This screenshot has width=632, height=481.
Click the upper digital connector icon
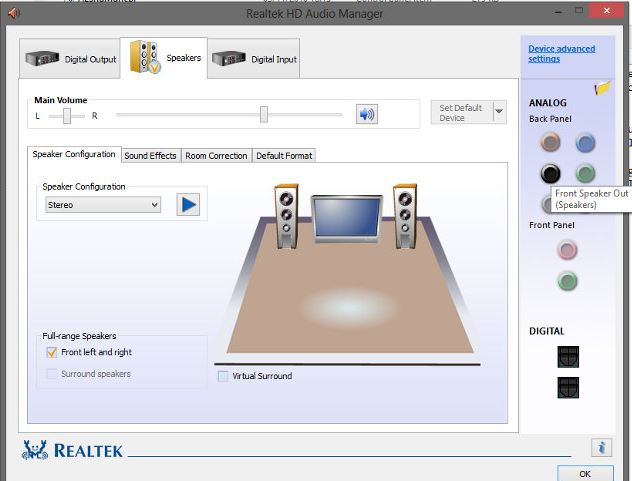(x=568, y=357)
